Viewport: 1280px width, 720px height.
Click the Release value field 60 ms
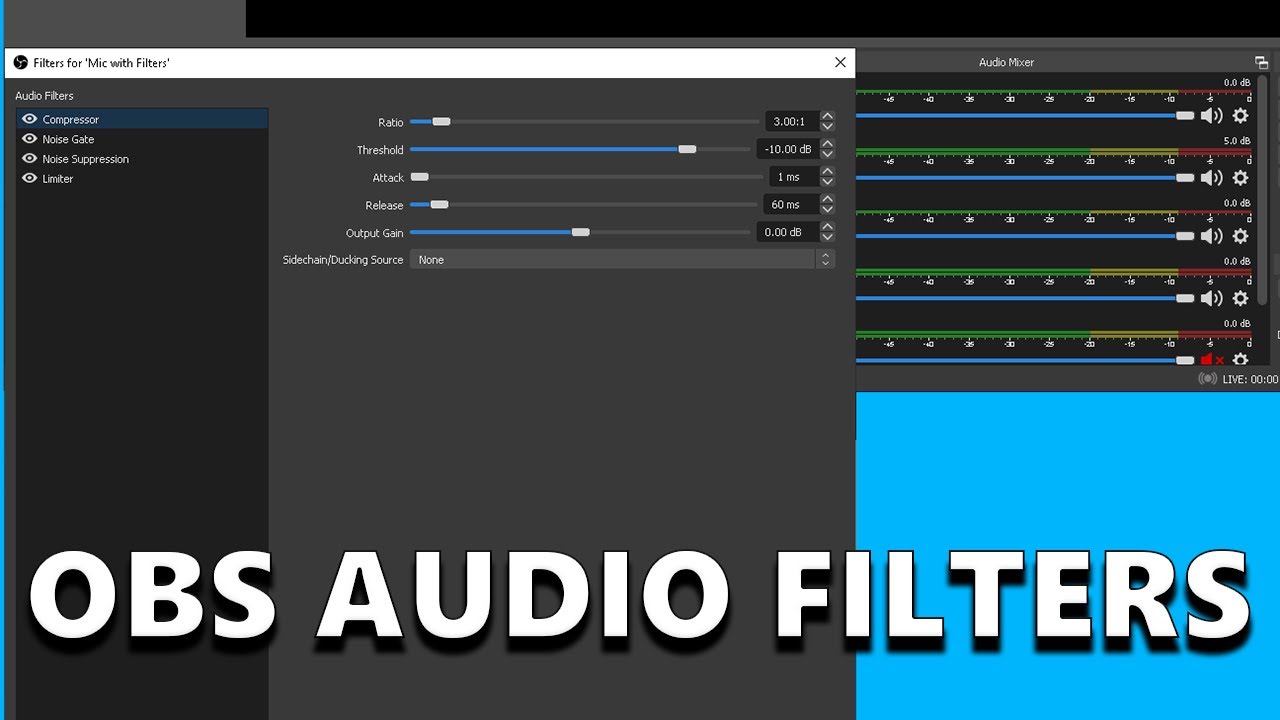tap(791, 205)
